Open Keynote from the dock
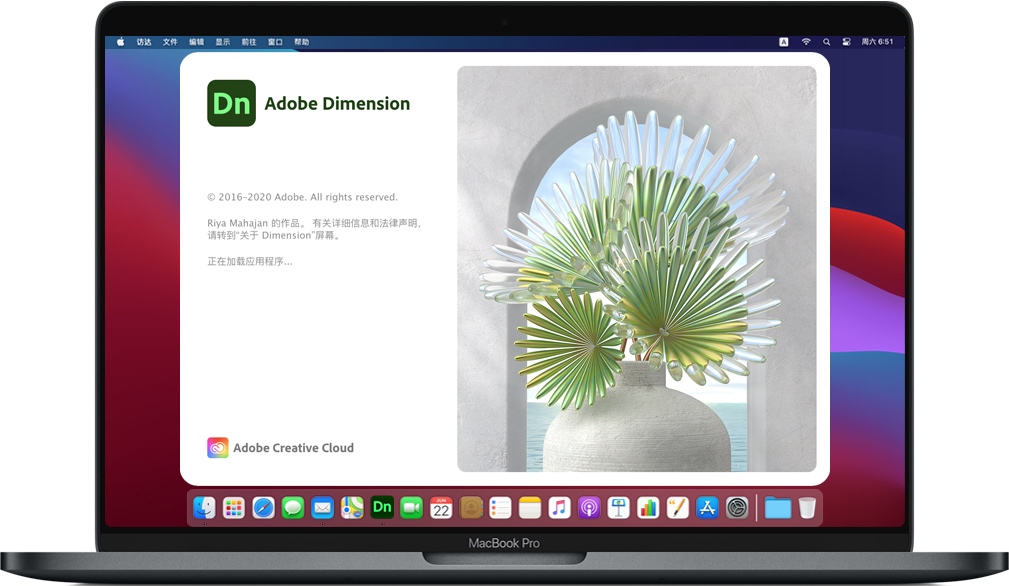Image resolution: width=1009 pixels, height=586 pixels. click(618, 508)
